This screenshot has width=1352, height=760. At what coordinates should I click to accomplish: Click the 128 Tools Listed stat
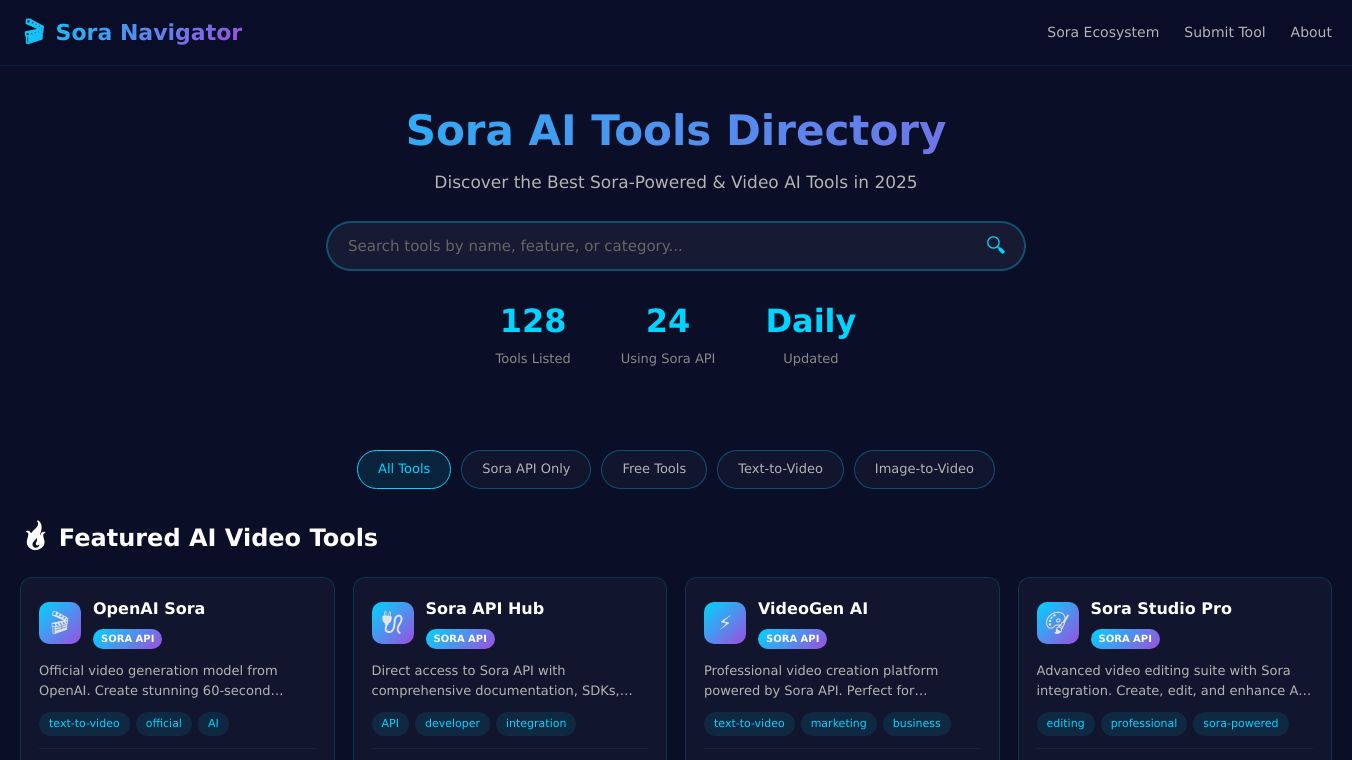click(533, 335)
